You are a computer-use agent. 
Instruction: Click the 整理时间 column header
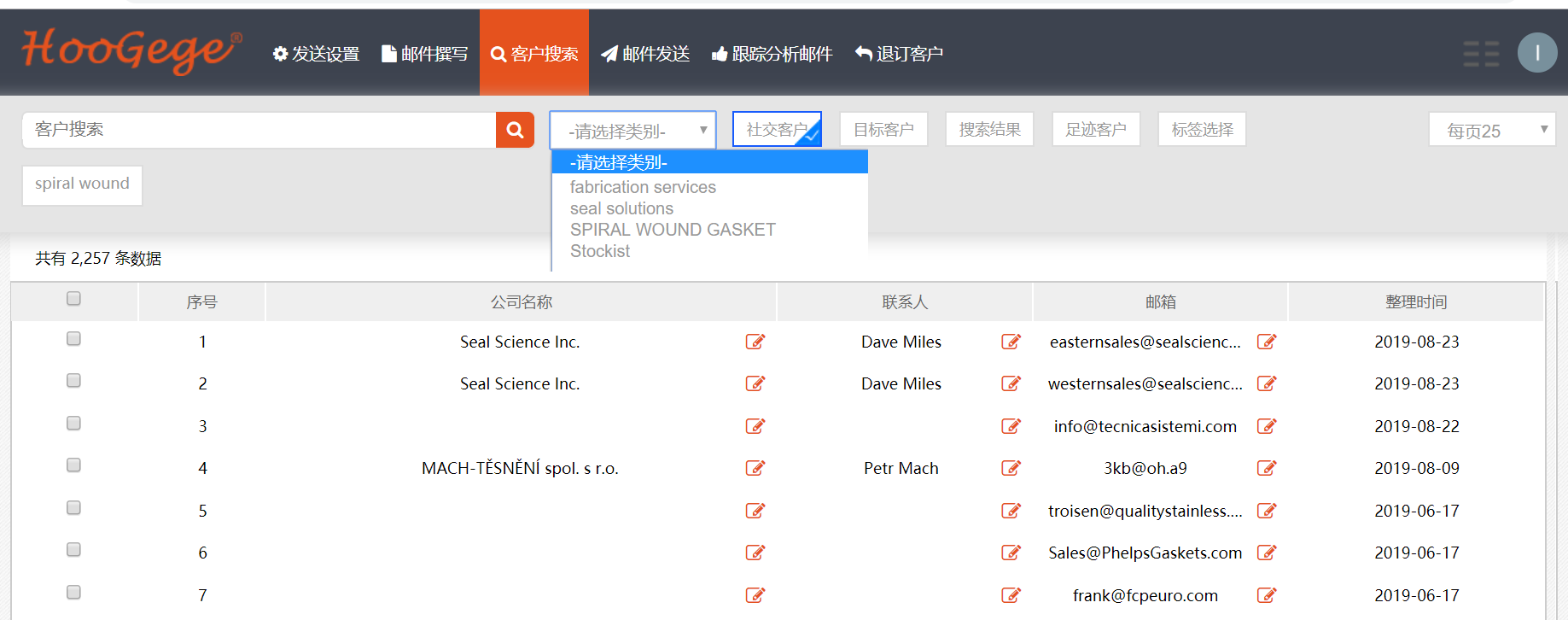pos(1416,301)
